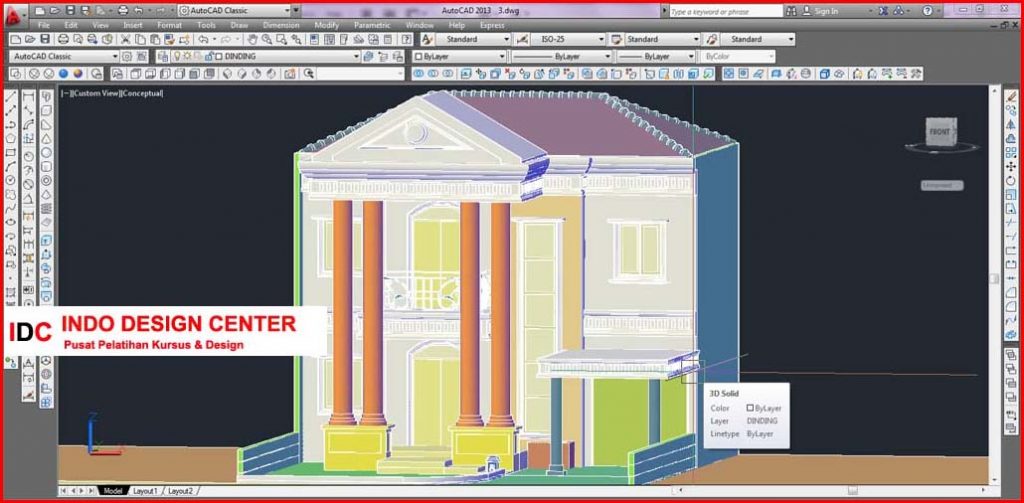1024x503 pixels.
Task: Open the AutoCAD Classic workspace dropdown in toolbar
Action: click(116, 57)
